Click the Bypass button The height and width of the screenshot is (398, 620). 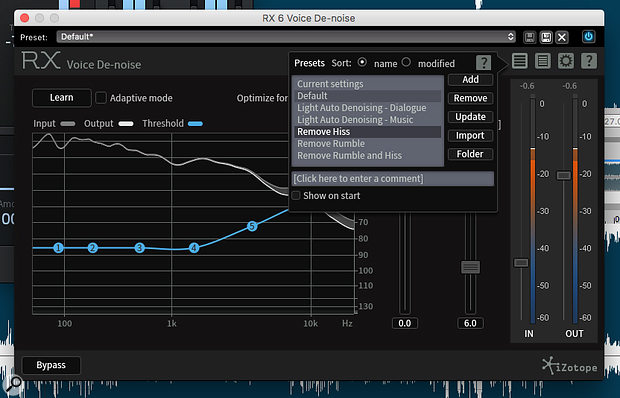pyautogui.click(x=51, y=365)
